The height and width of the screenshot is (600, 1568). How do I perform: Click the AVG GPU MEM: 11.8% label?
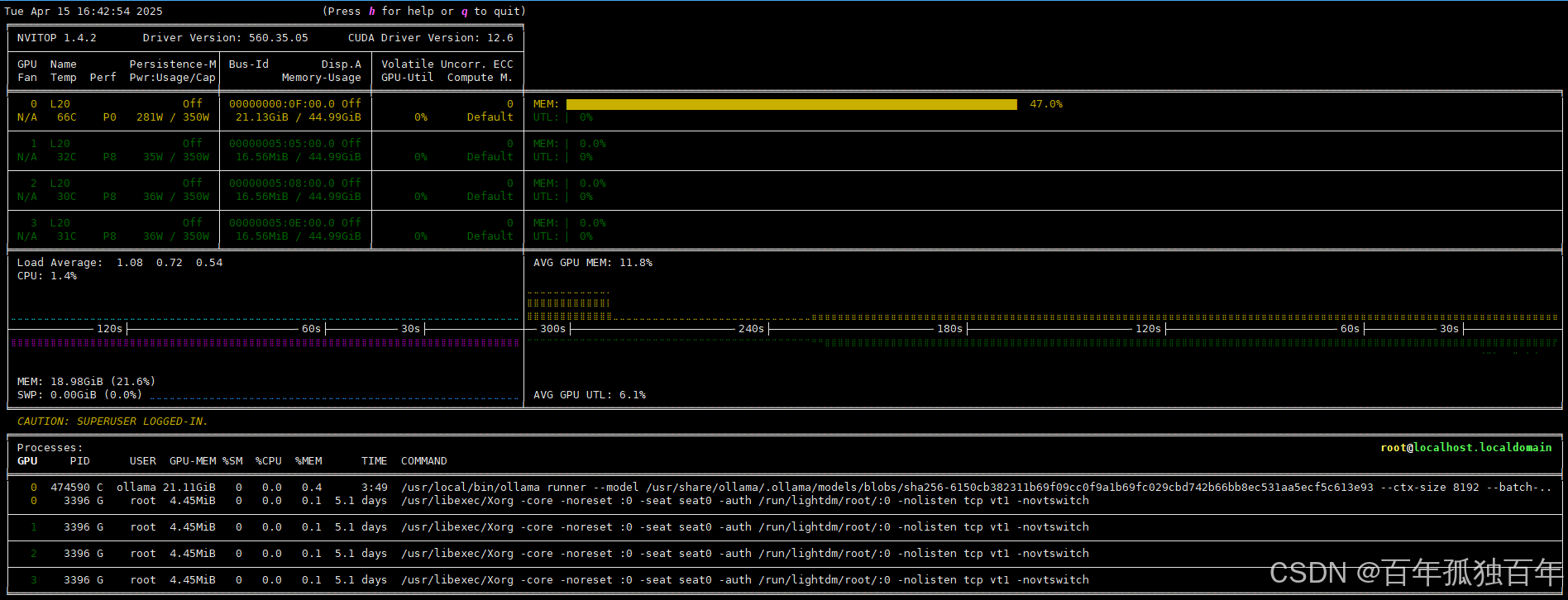tap(593, 263)
